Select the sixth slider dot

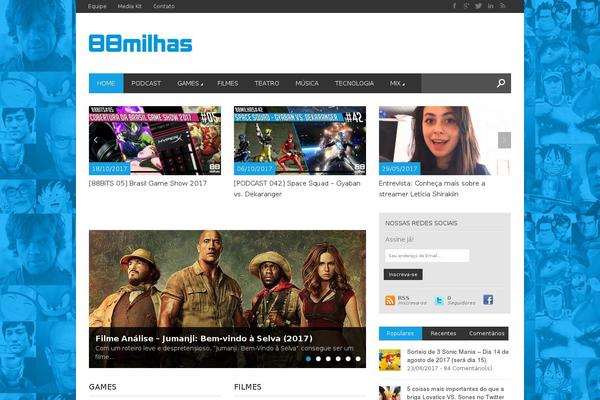coord(358,359)
